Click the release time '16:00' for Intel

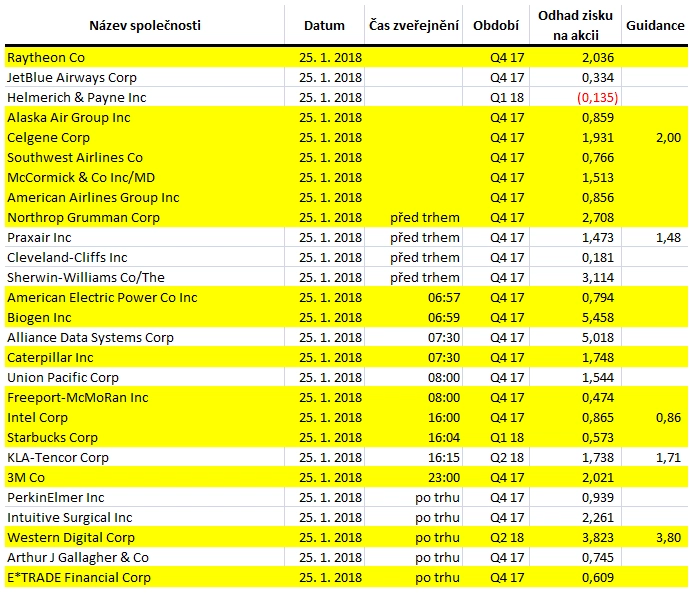444,418
